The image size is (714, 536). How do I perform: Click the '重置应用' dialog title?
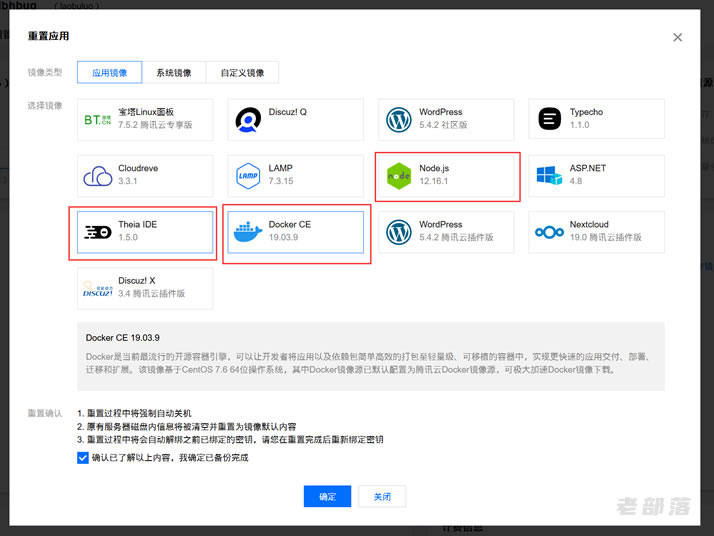tap(48, 36)
